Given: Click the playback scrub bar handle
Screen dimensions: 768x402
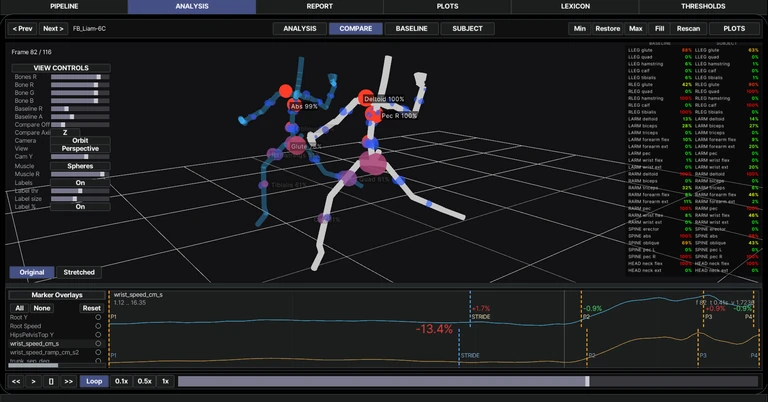Looking at the screenshot, I should 587,381.
